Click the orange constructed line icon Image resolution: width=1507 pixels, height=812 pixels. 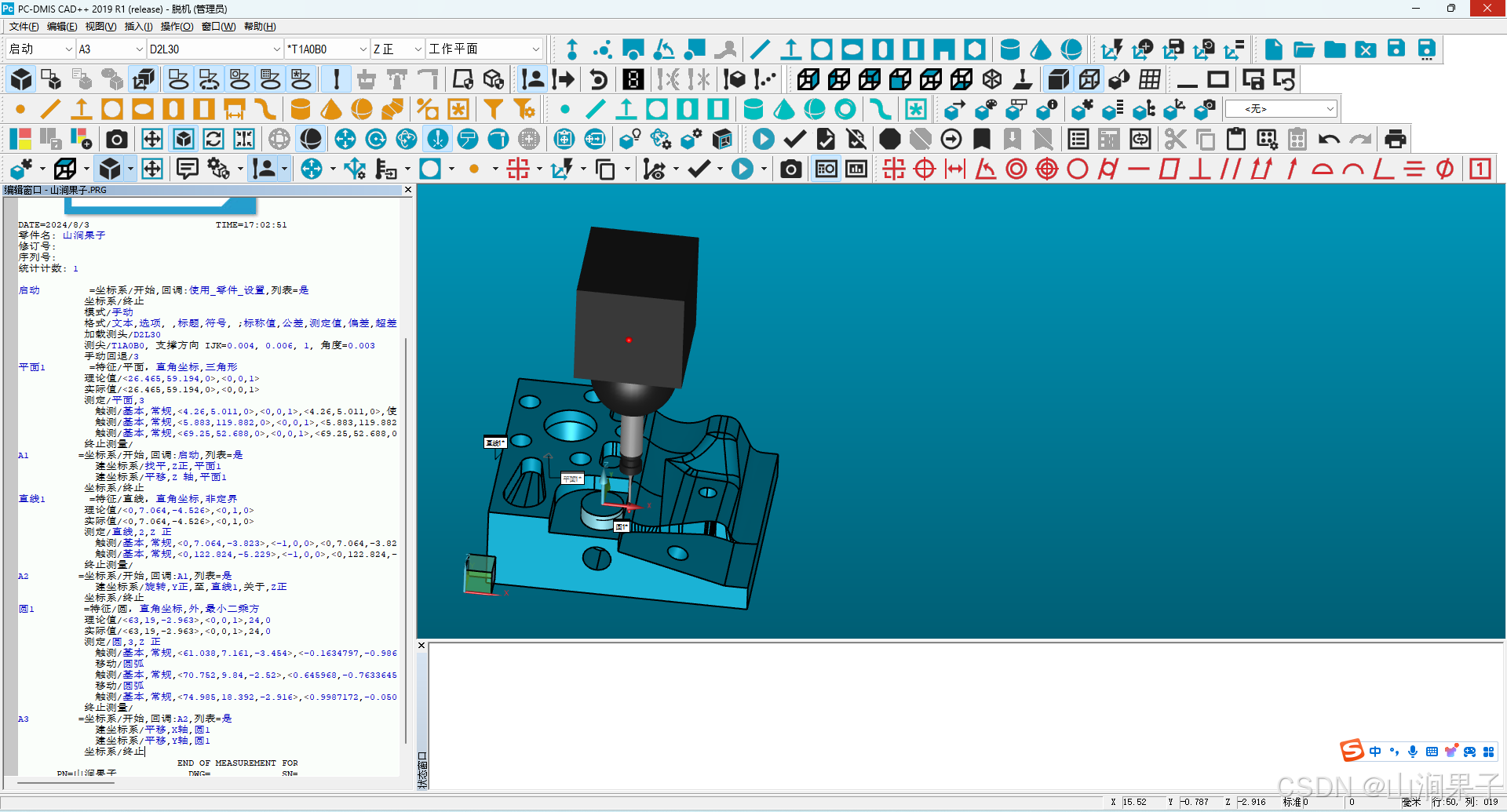pos(51,109)
